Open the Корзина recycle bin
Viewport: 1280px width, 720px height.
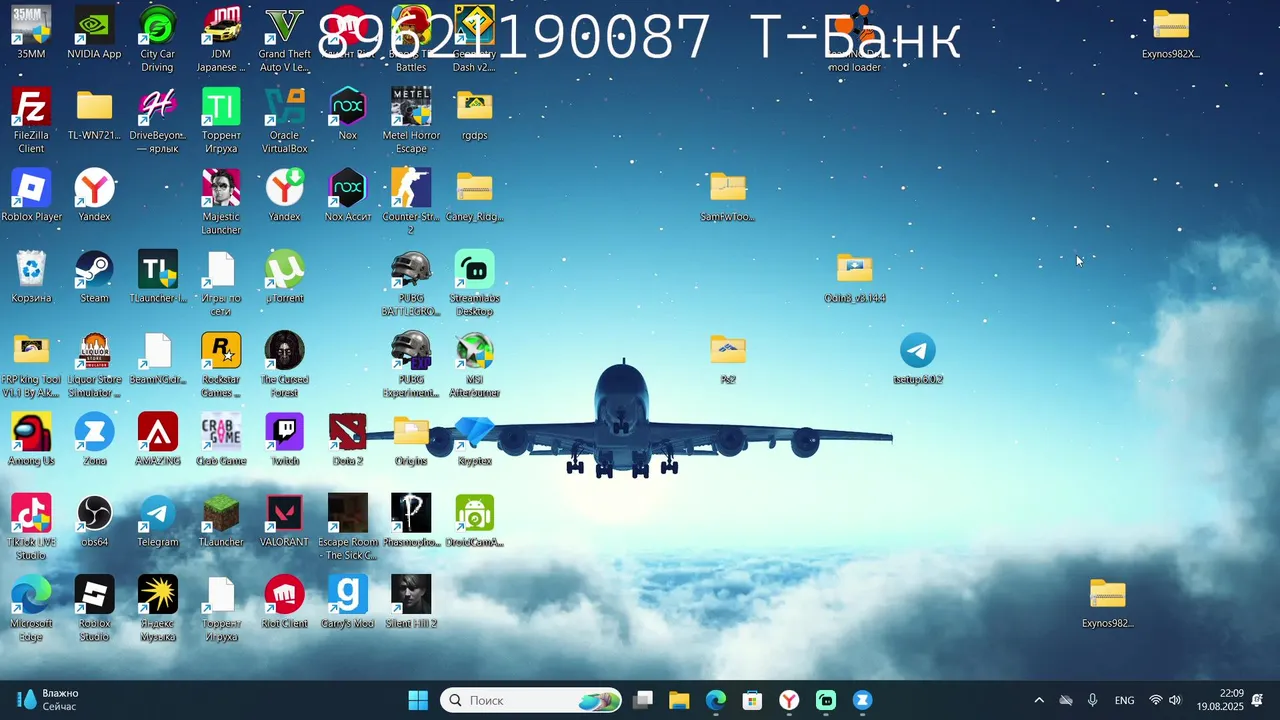click(31, 277)
